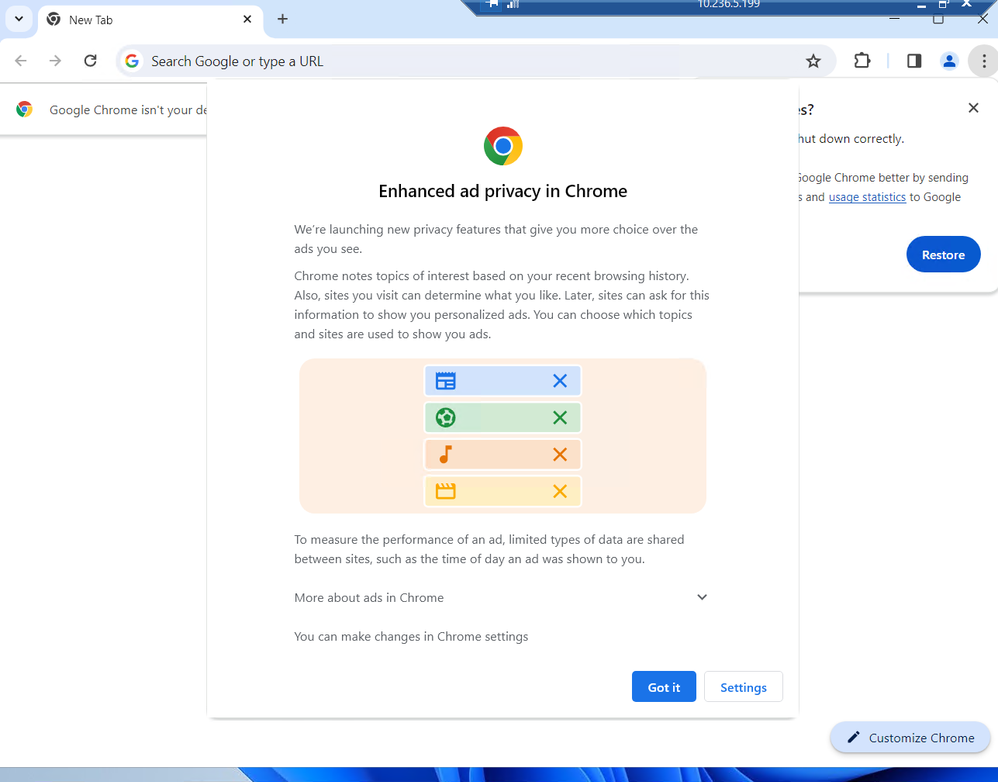Click Customize Chrome button

[x=910, y=737]
